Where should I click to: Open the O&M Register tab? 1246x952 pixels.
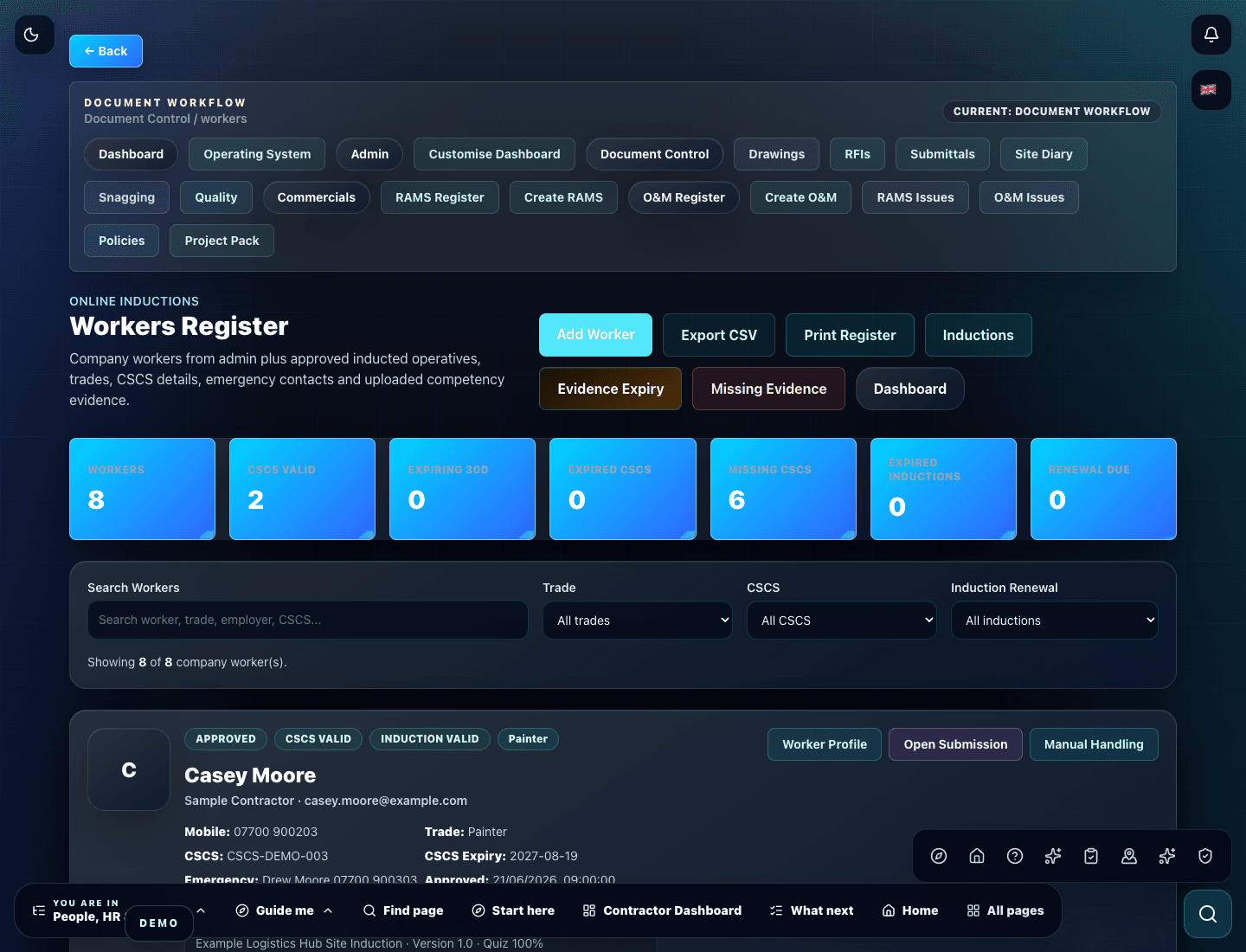[684, 197]
